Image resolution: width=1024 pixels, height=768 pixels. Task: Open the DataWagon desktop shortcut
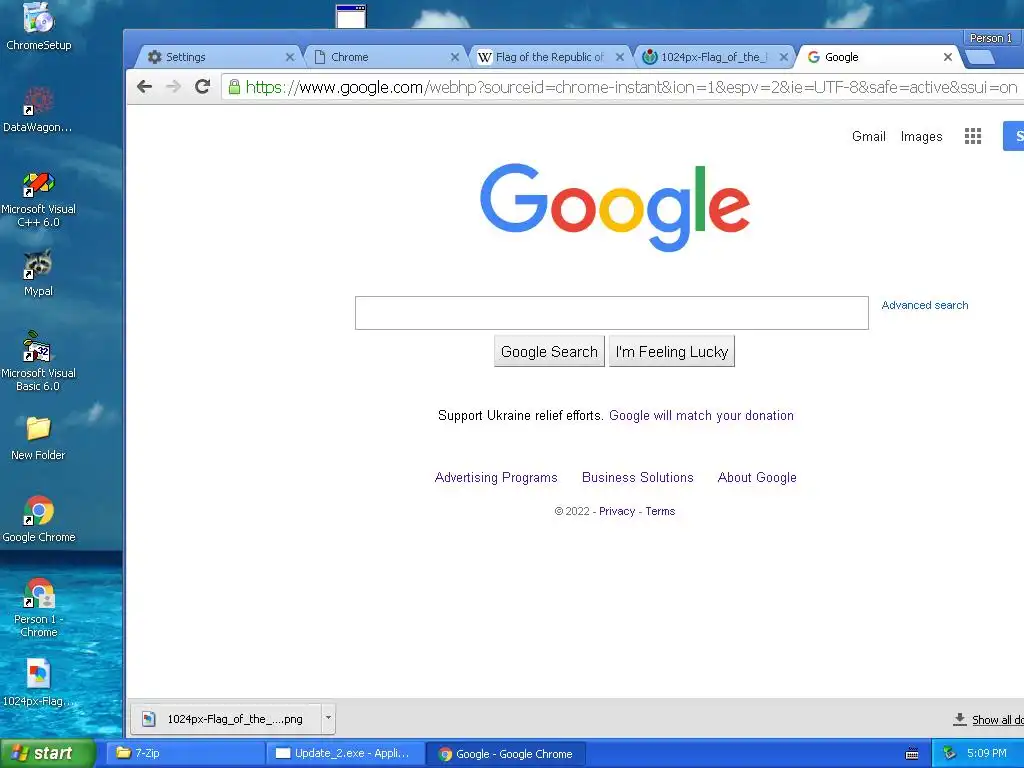point(38,109)
